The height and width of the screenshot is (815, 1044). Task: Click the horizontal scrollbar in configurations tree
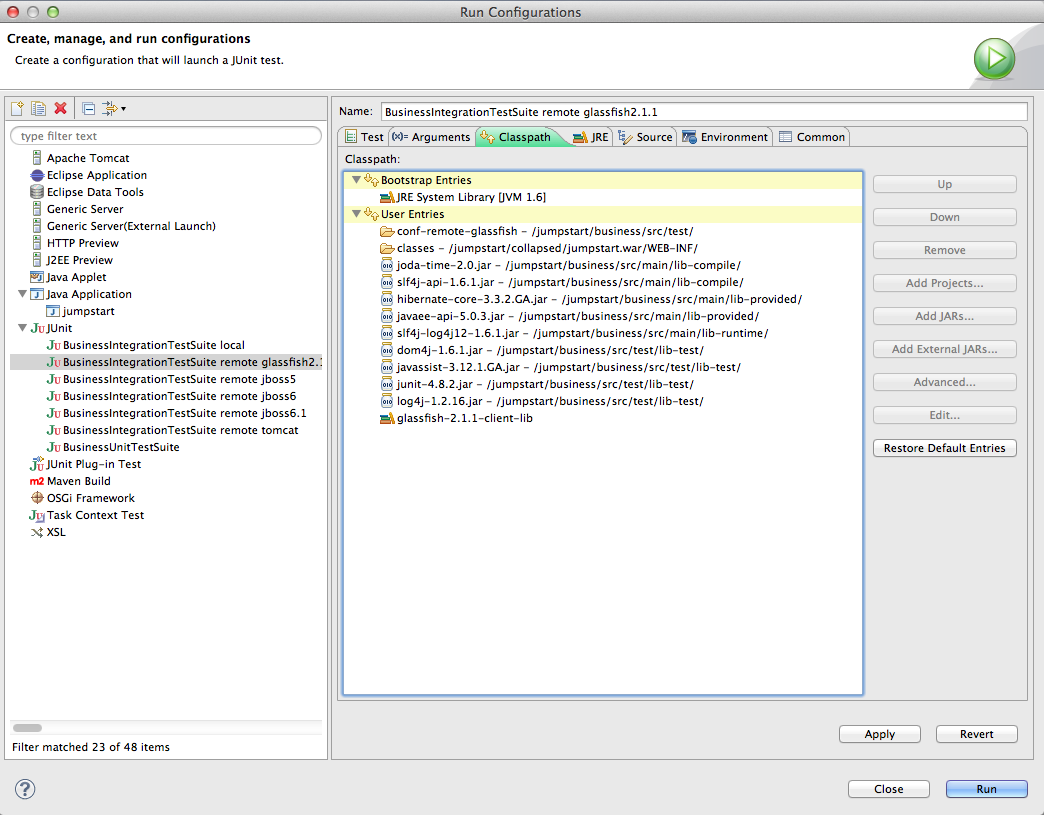pos(27,728)
